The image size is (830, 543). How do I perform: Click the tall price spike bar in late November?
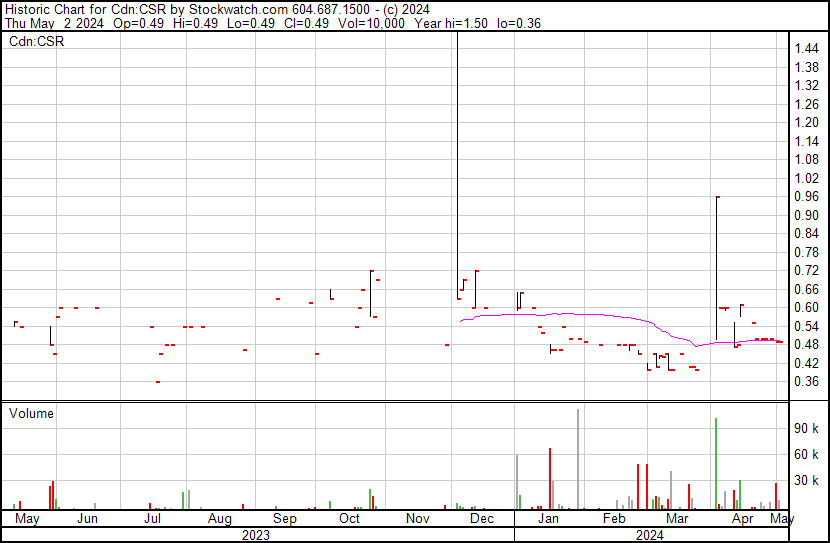pos(458,164)
